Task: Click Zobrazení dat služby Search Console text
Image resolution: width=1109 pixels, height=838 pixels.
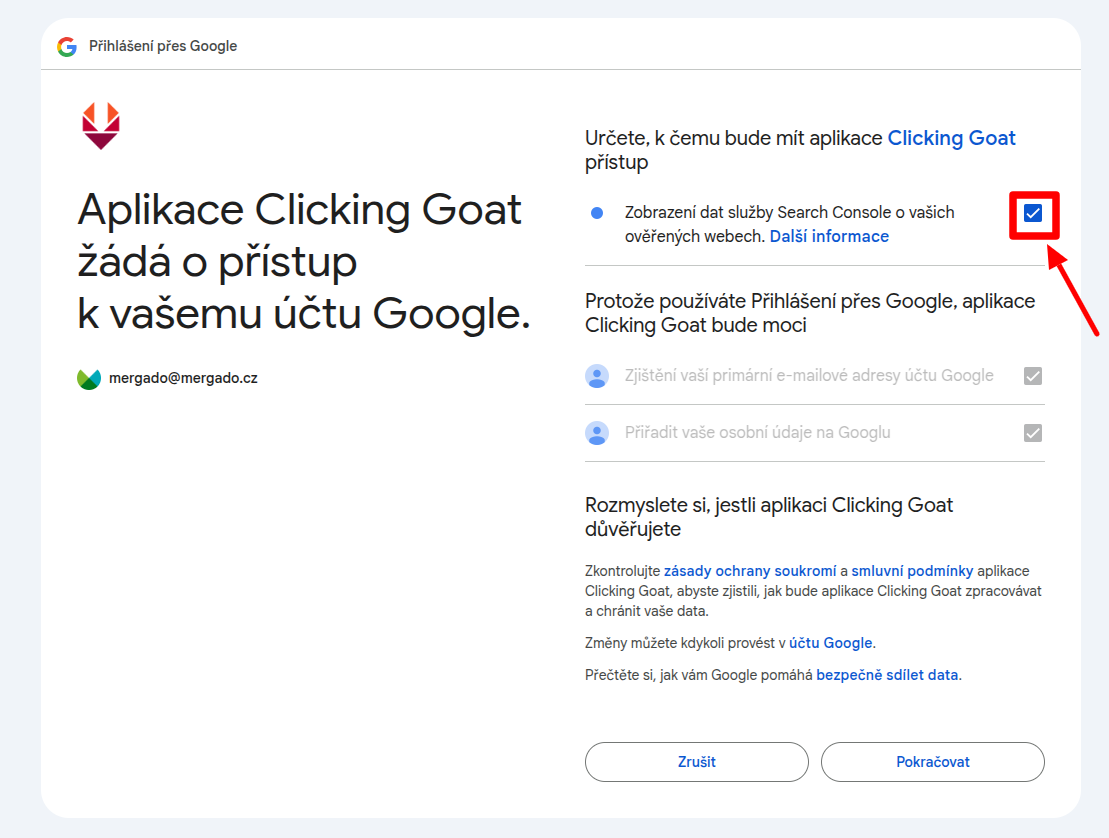Action: pos(789,212)
